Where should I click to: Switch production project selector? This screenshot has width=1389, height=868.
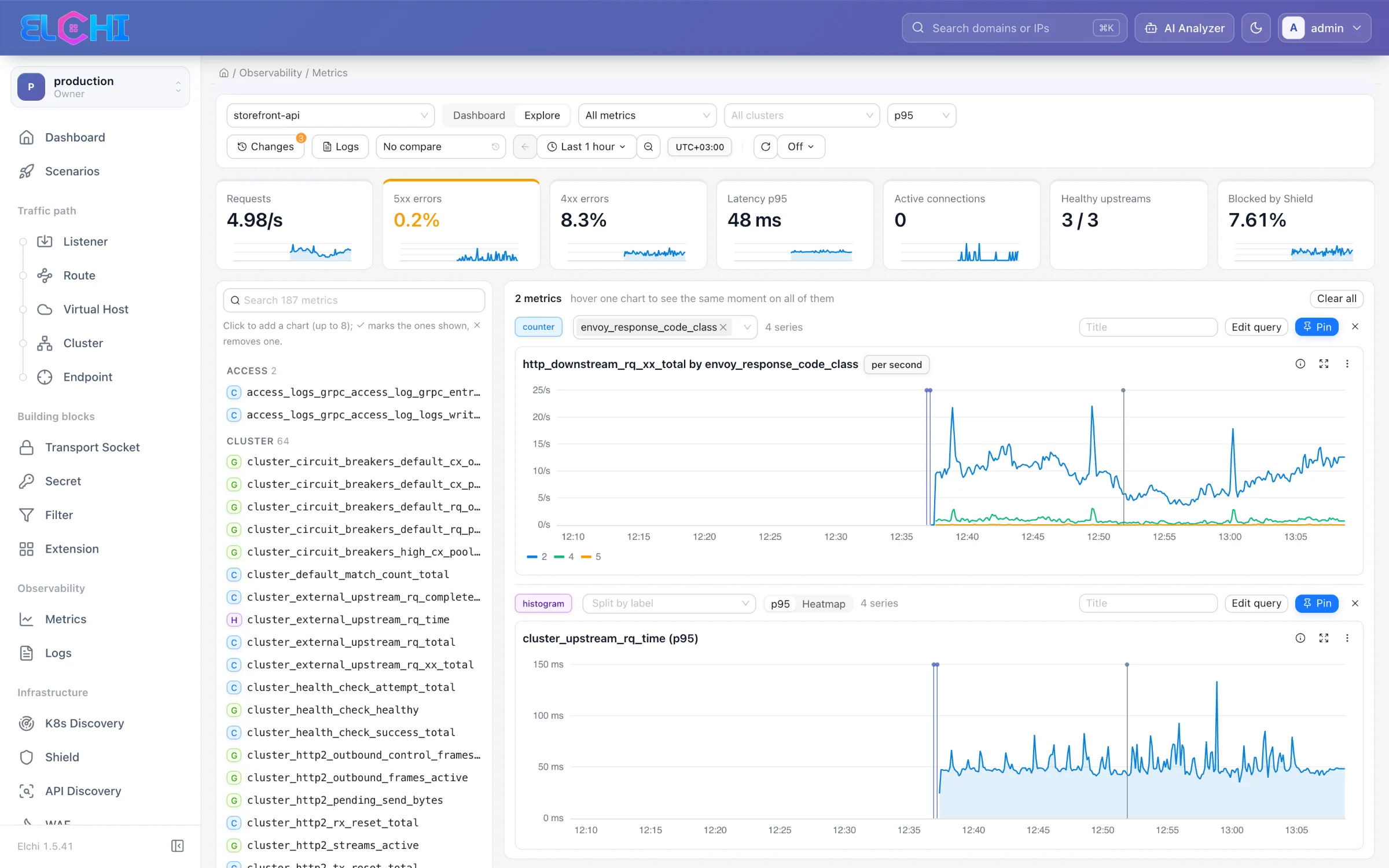(x=100, y=87)
